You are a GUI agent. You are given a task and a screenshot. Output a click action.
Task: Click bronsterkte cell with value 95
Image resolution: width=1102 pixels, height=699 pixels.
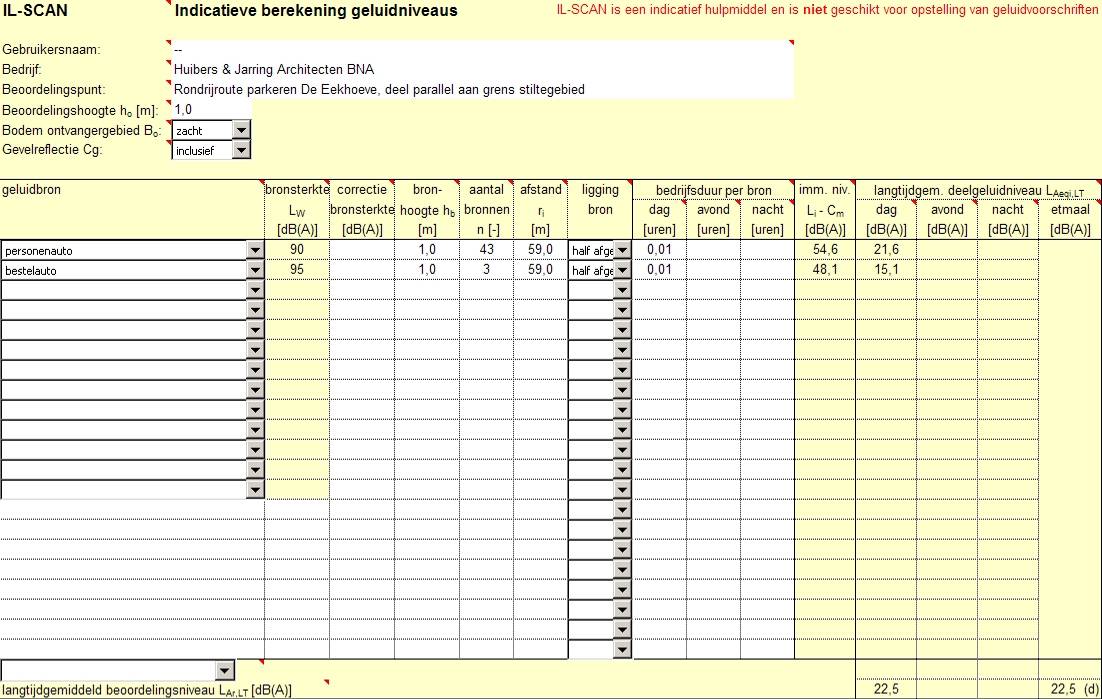point(297,269)
